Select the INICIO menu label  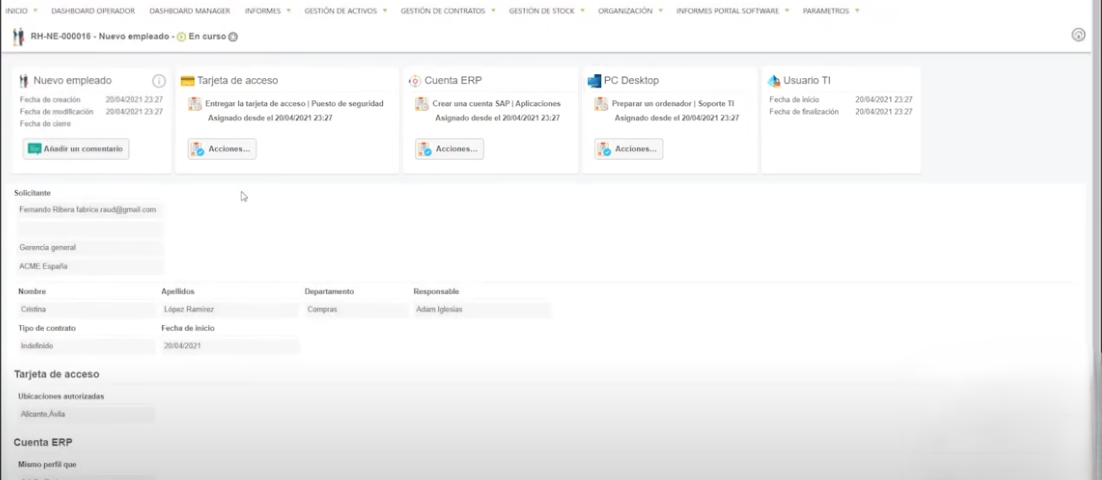point(16,11)
